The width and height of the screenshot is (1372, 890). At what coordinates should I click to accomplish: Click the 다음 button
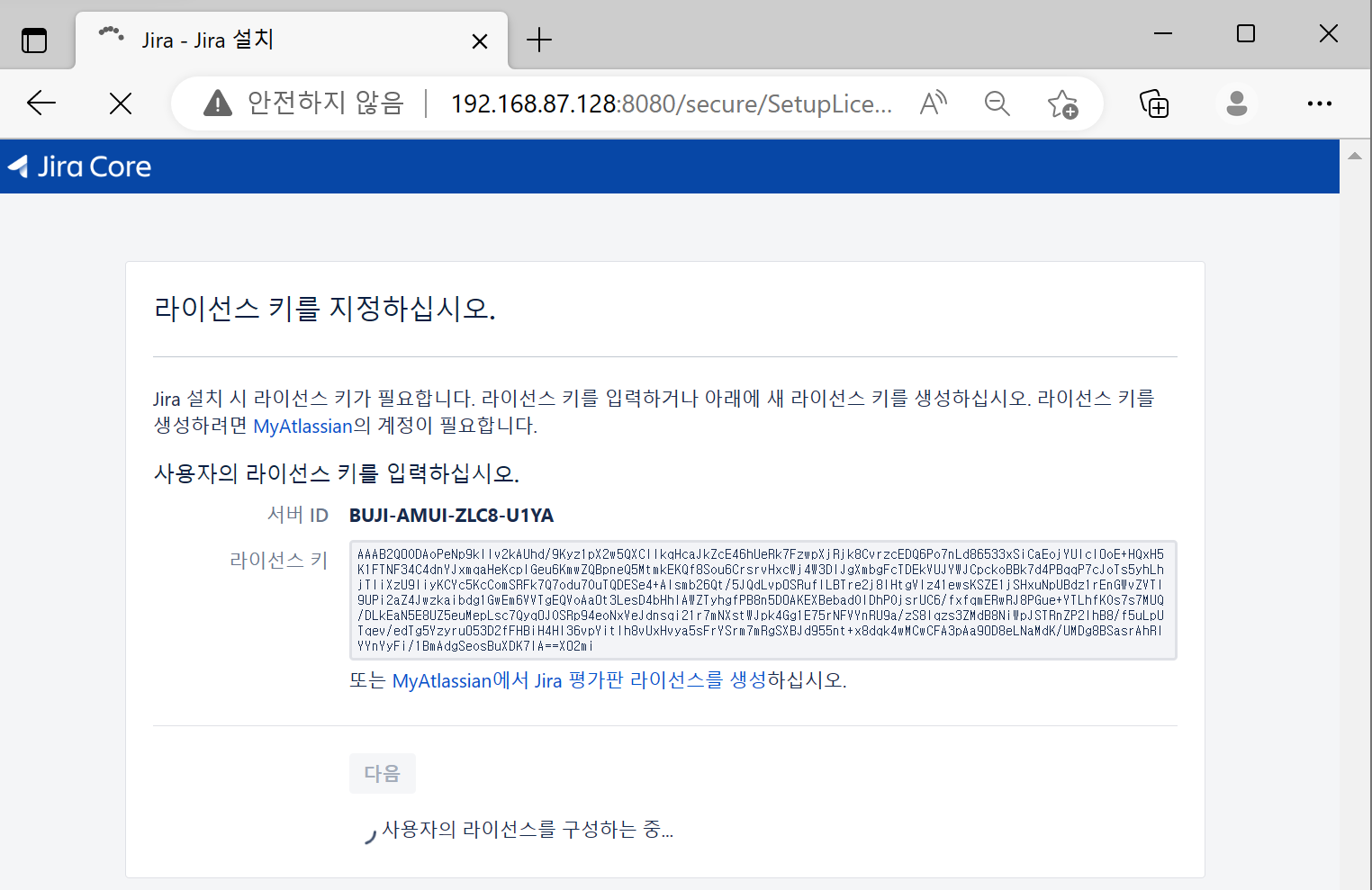coord(383,773)
